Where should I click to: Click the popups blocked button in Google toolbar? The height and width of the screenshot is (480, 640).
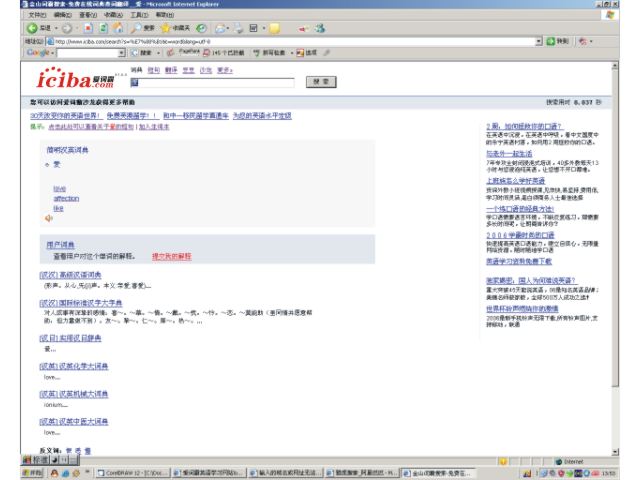224,53
